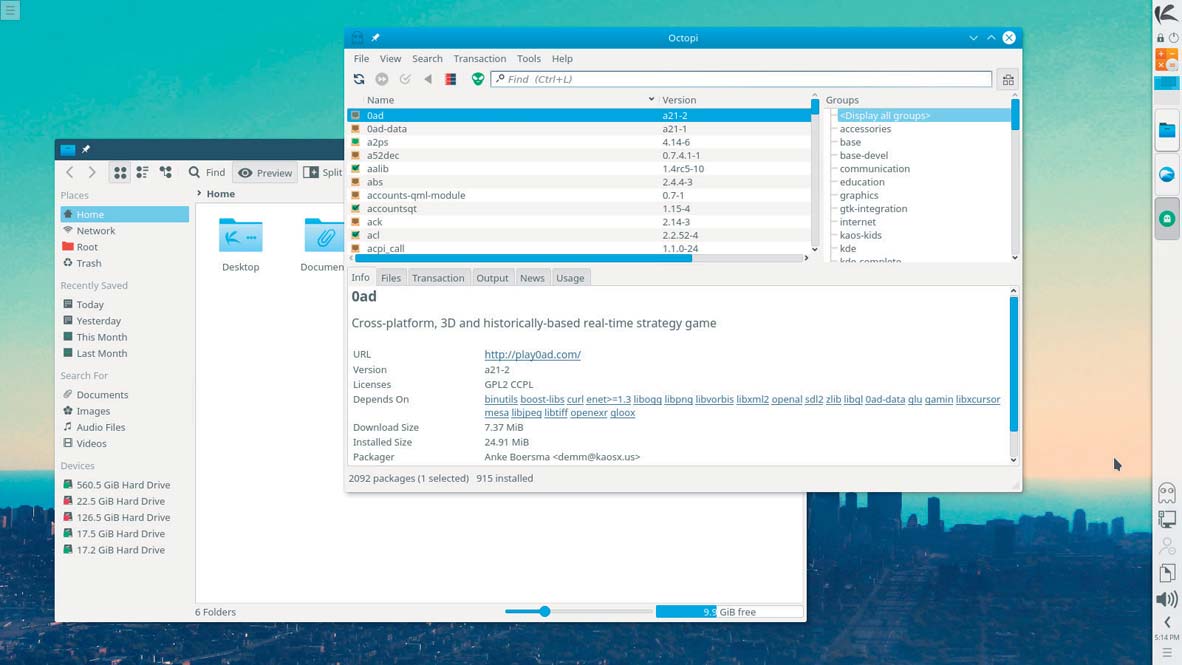Toggle Split view in file manager
This screenshot has width=1182, height=665.
(x=323, y=173)
